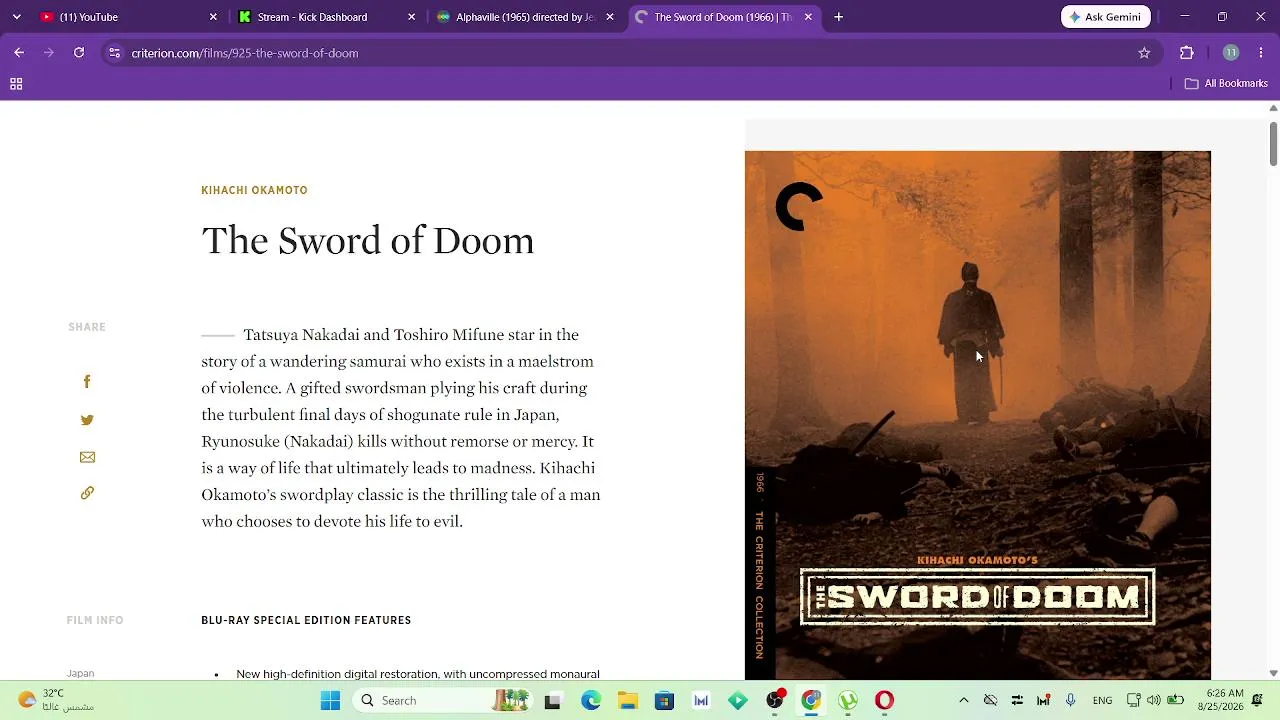Bookmark this page with the star

1144,53
